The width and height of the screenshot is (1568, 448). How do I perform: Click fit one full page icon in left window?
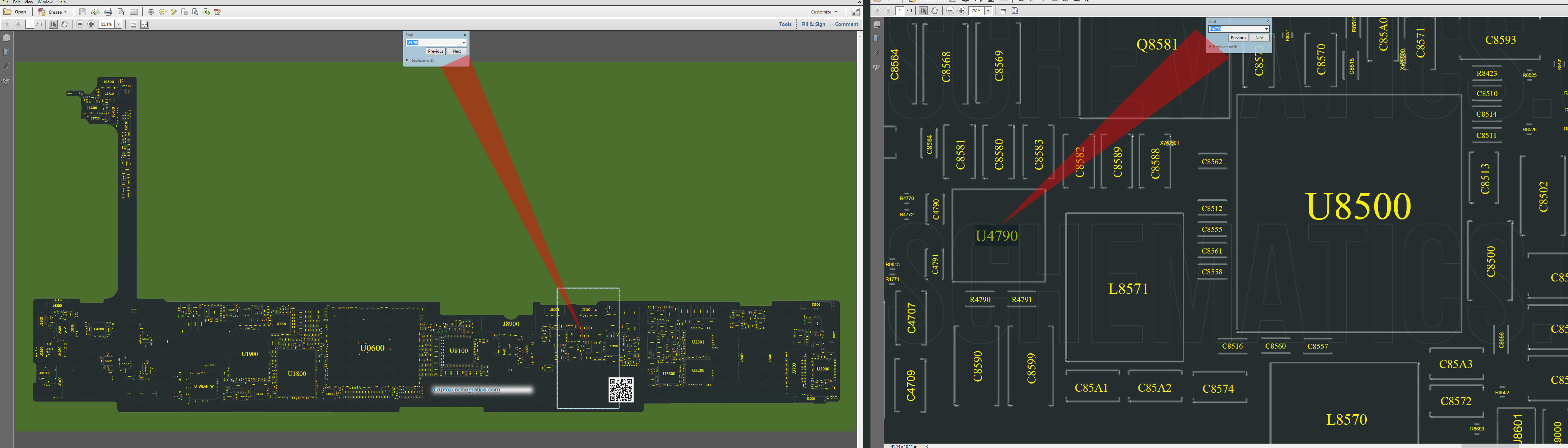tap(145, 24)
